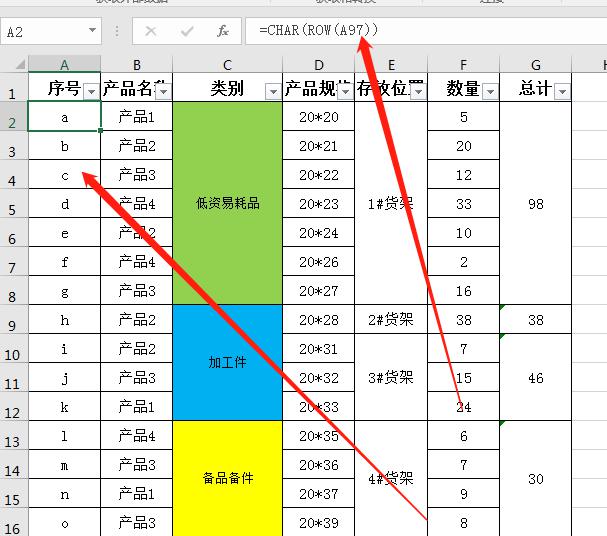607x536 pixels.
Task: Click the formula bar expand dots handle
Action: coord(117,31)
